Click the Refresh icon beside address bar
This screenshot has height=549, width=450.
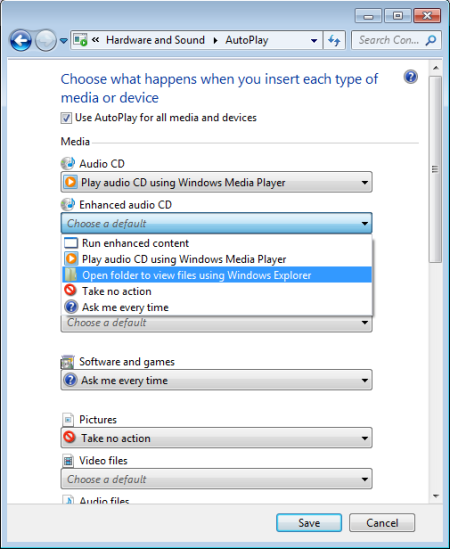[334, 41]
